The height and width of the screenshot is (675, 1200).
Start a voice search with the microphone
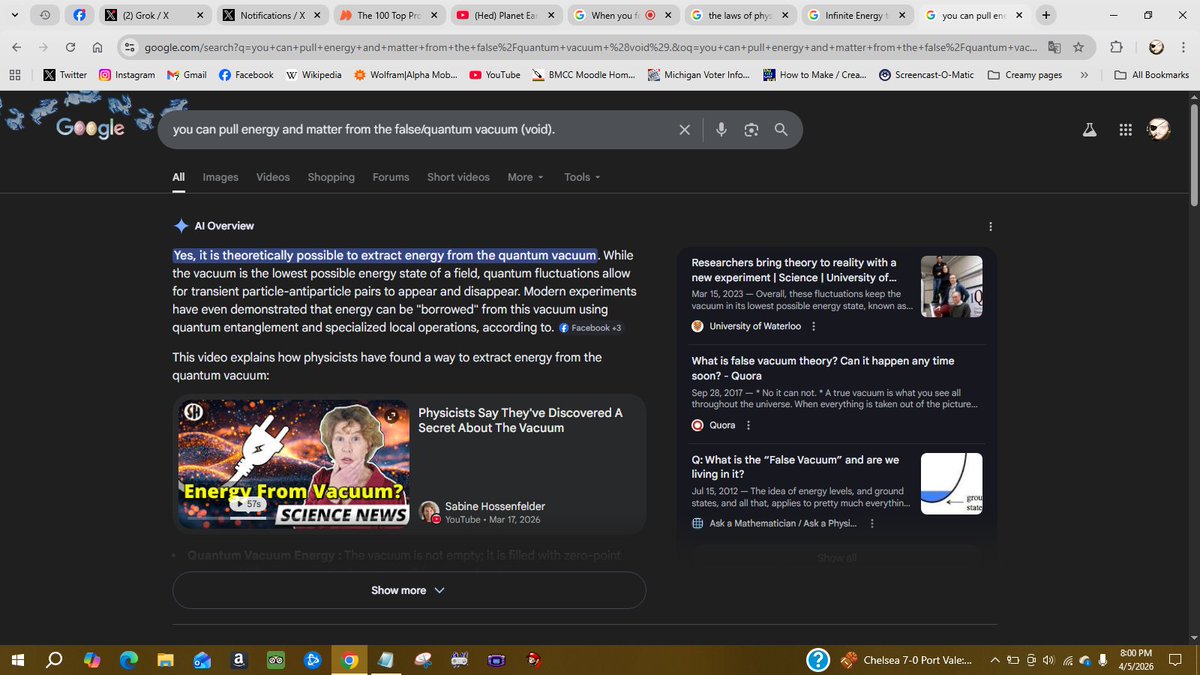(720, 130)
